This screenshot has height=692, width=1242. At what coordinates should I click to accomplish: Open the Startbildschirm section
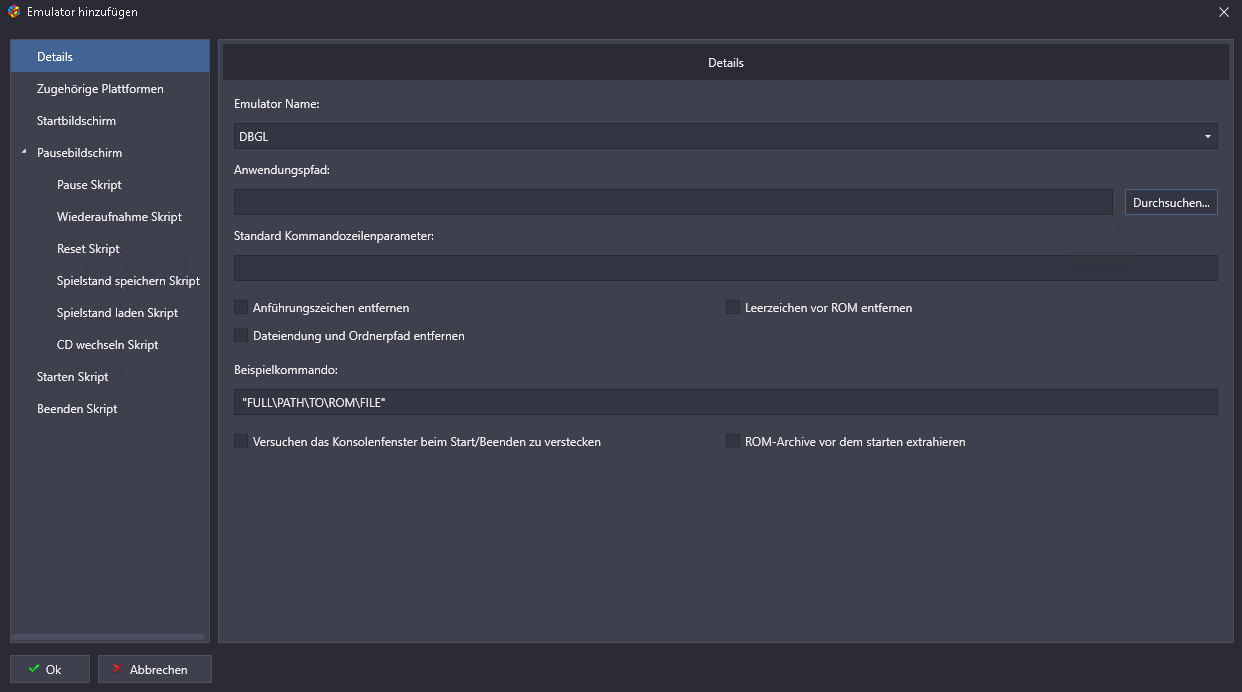click(76, 121)
